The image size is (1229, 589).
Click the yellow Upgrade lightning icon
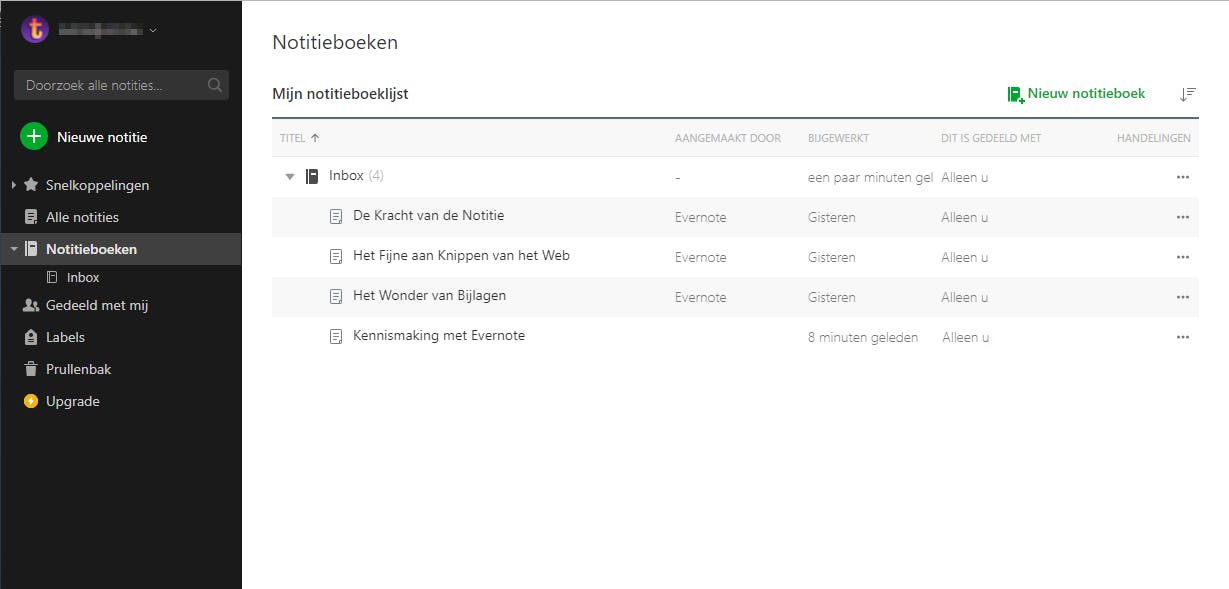31,401
